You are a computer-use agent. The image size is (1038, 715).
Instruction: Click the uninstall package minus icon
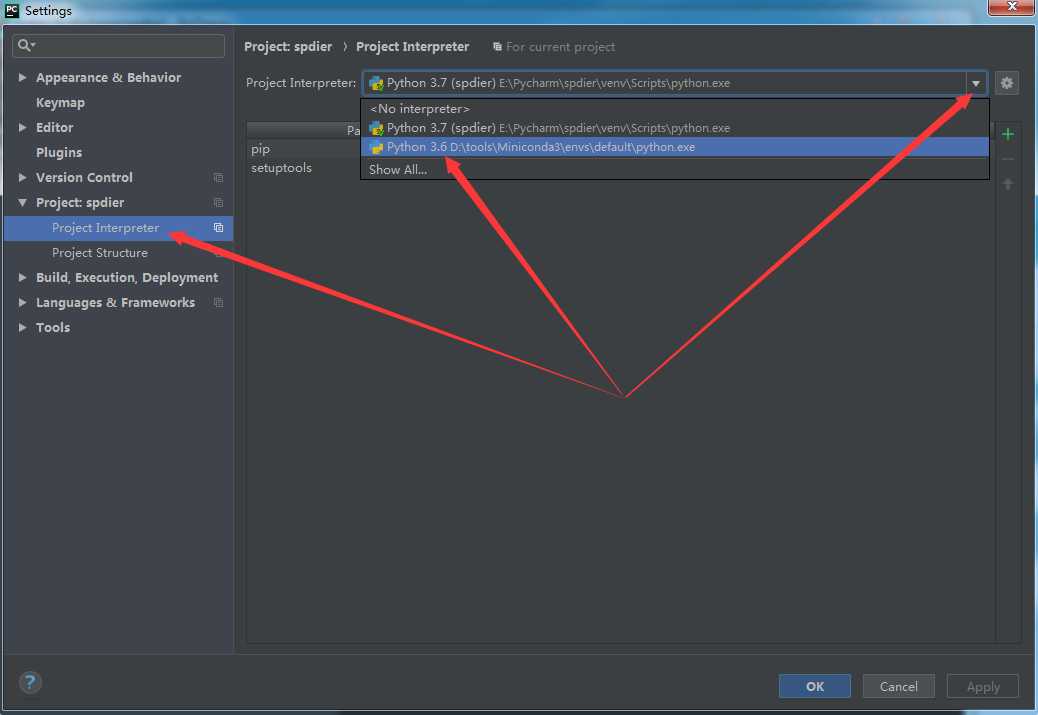click(x=1008, y=160)
